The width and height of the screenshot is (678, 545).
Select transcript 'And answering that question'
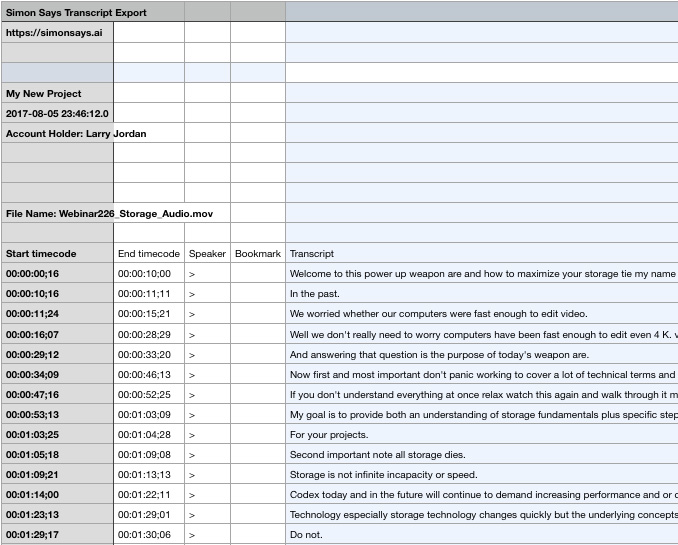click(482, 354)
